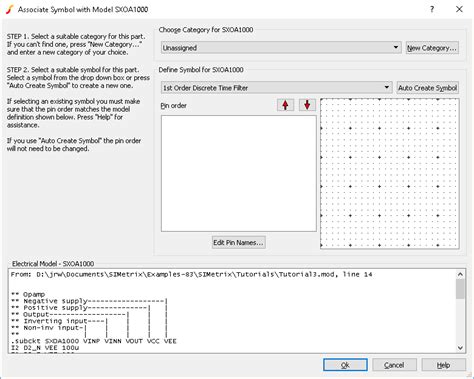This screenshot has height=379, width=474.
Task: Click the 'Pin order' label
Action: point(173,106)
